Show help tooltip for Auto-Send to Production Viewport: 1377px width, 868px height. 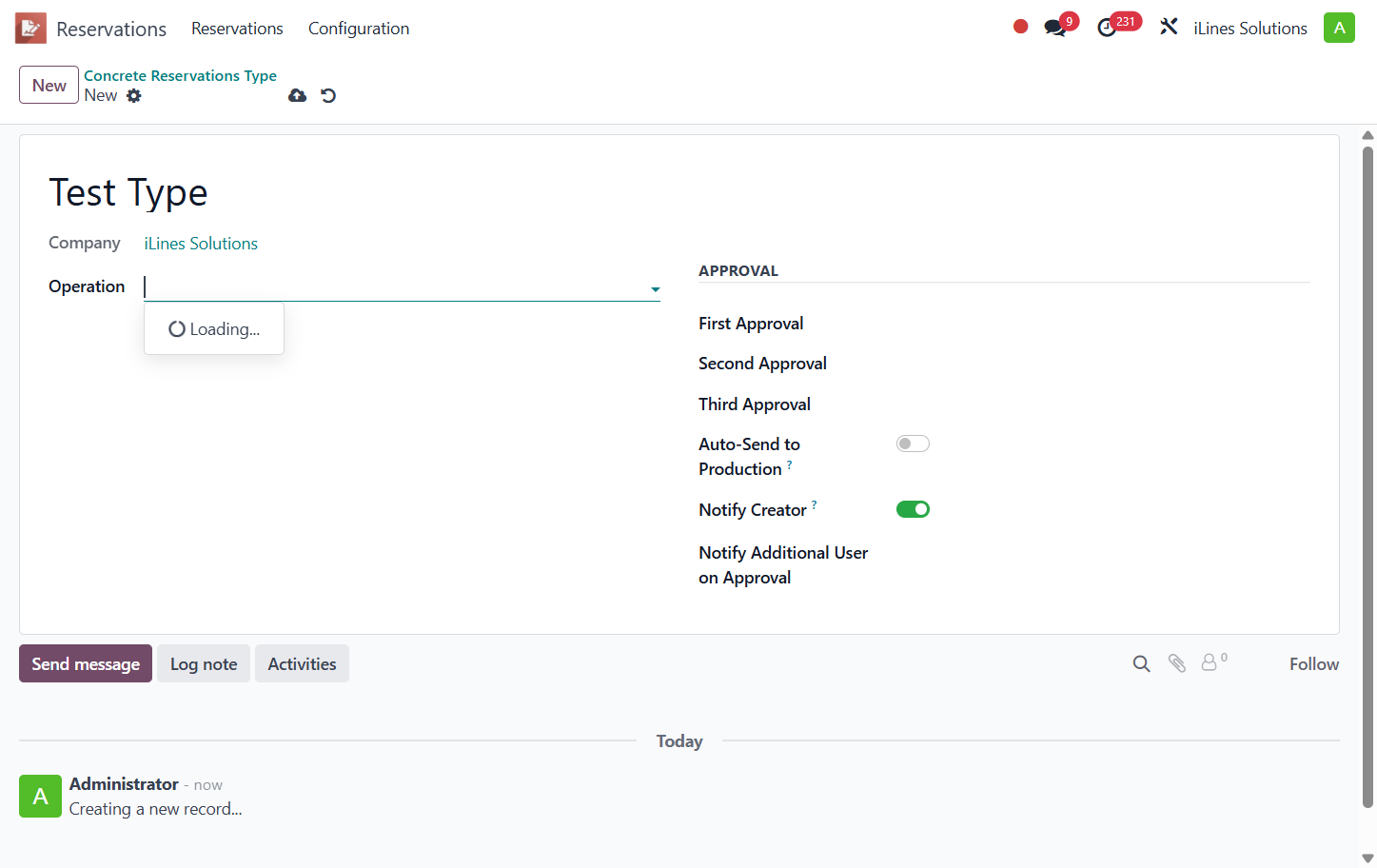point(789,464)
